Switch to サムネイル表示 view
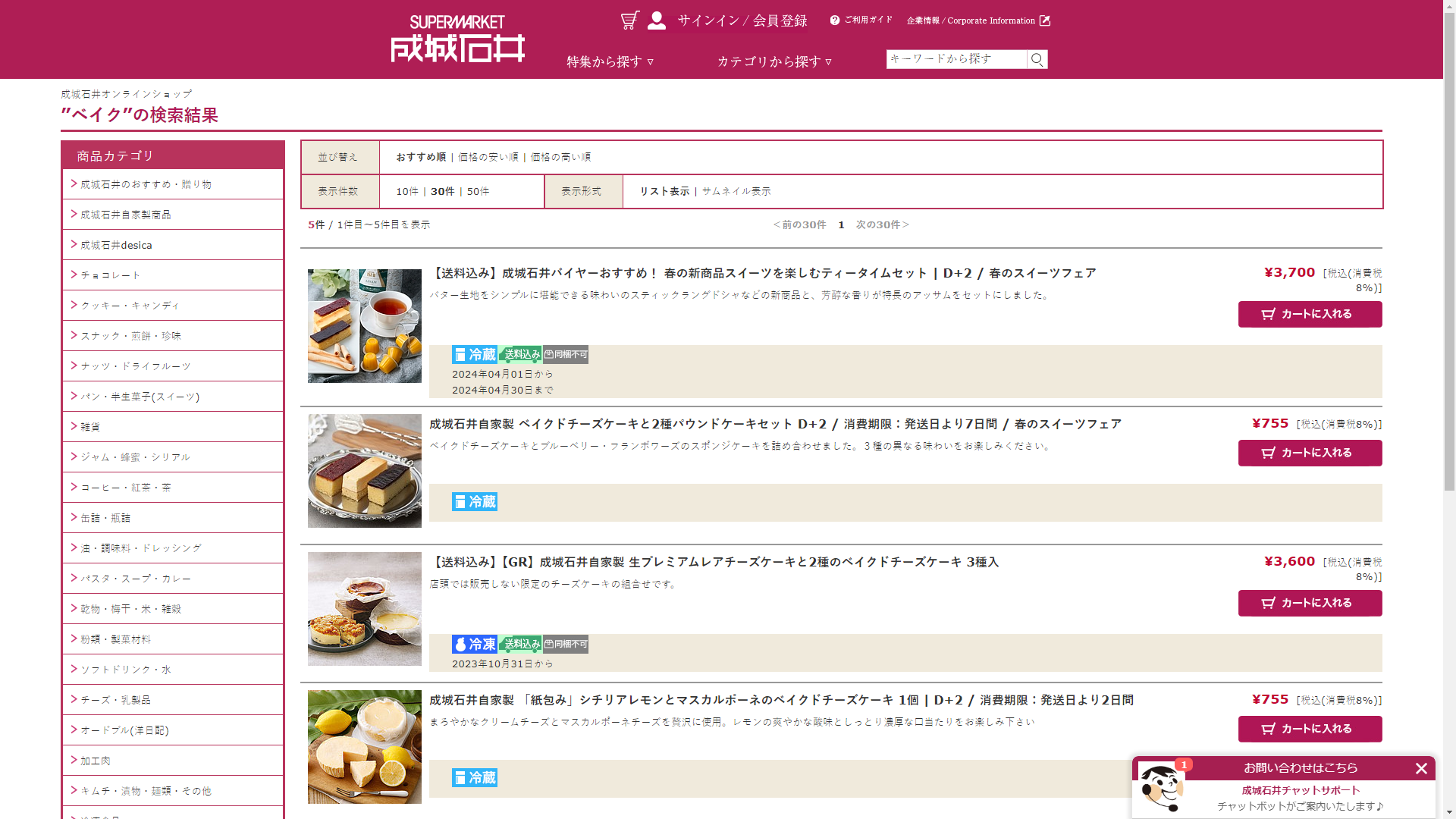This screenshot has width=1456, height=819. click(x=736, y=191)
